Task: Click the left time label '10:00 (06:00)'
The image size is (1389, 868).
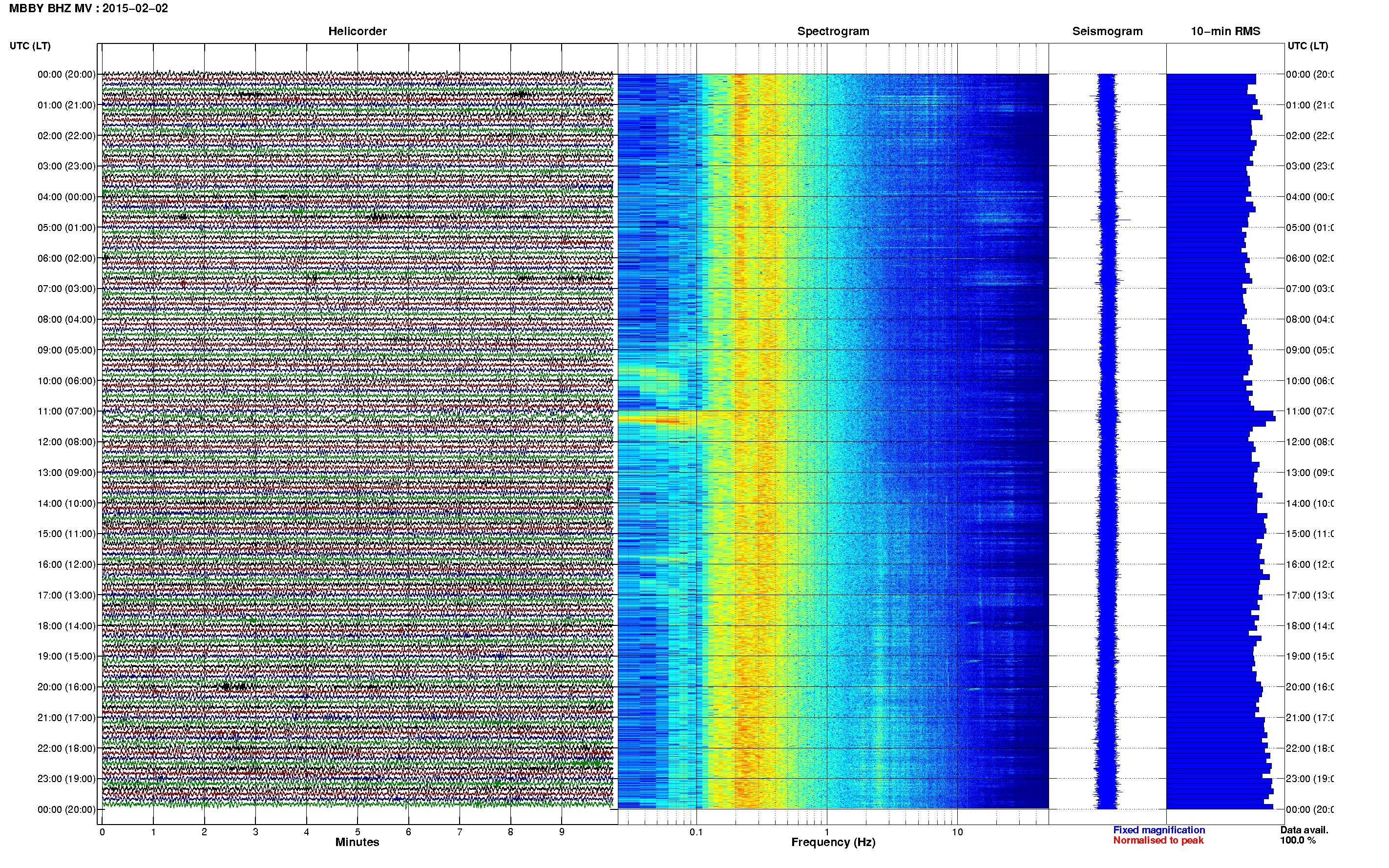Action: tap(66, 381)
